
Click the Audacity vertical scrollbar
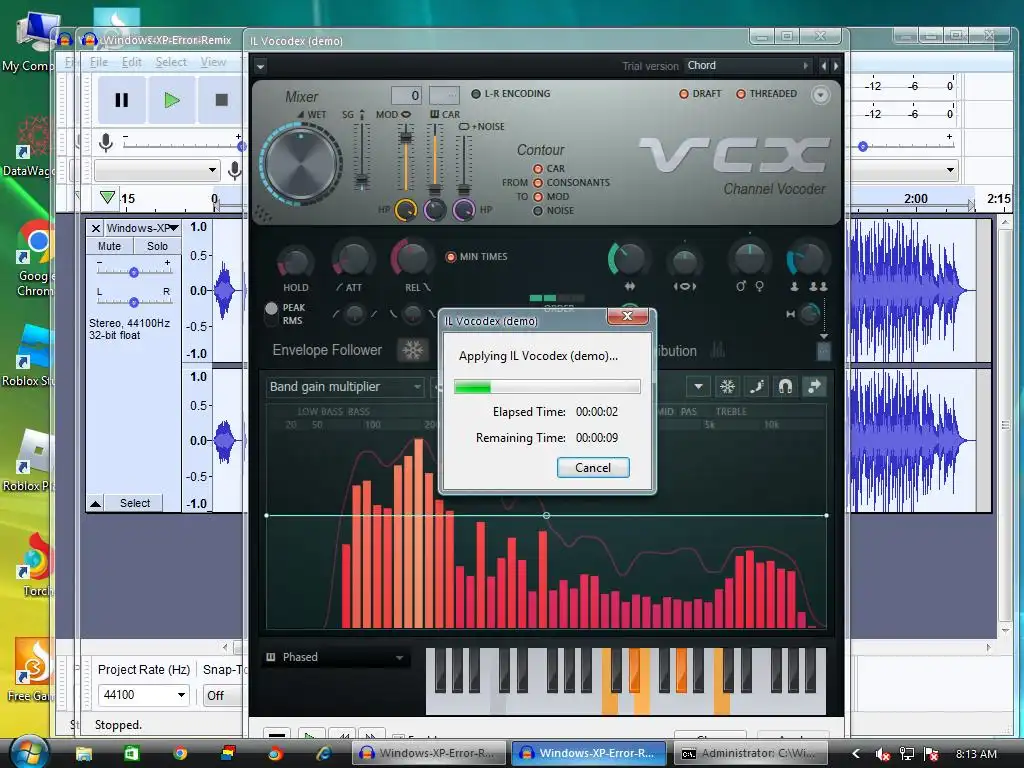pyautogui.click(x=1005, y=427)
